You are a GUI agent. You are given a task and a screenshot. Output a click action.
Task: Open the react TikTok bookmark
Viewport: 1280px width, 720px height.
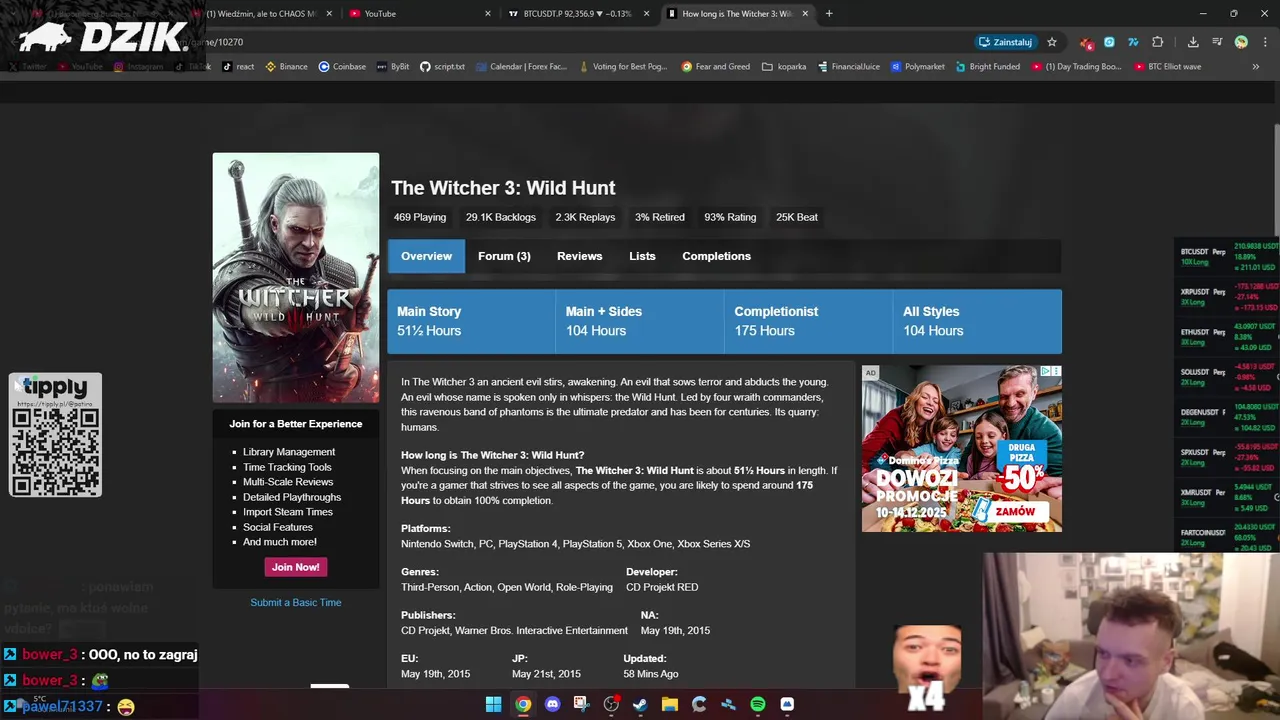pos(238,67)
